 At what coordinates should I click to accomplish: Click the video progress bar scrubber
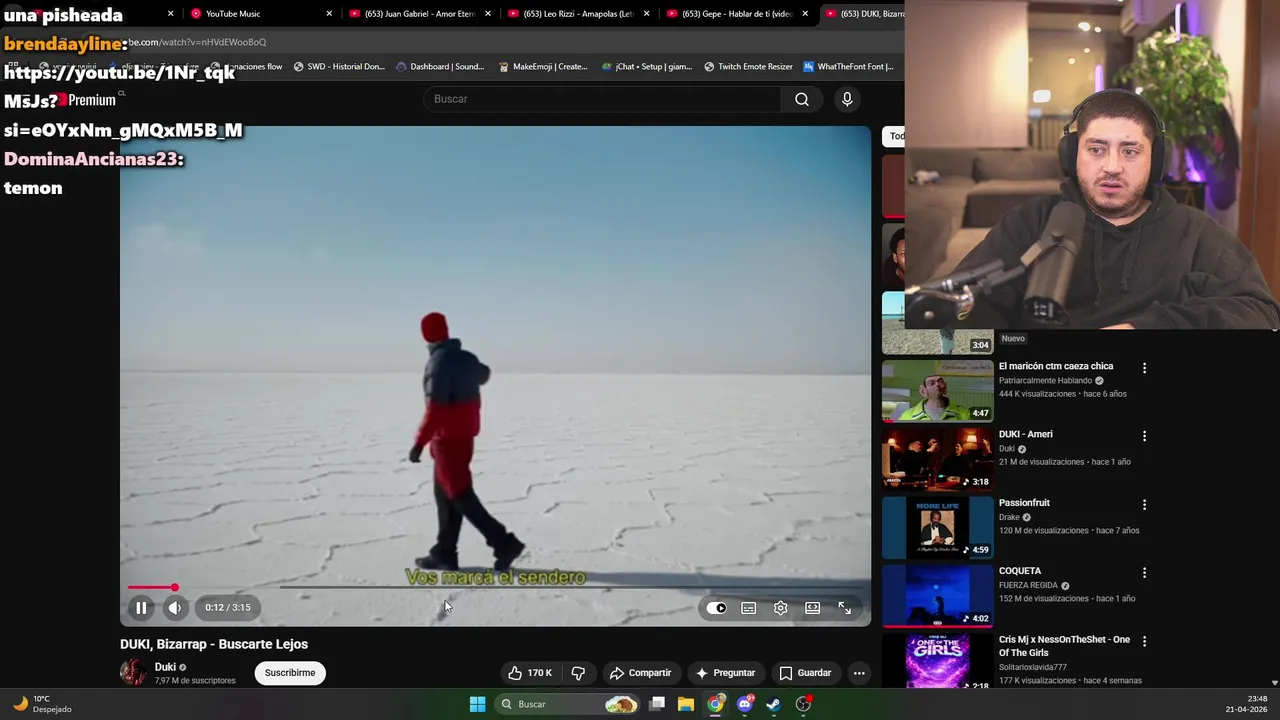click(174, 588)
